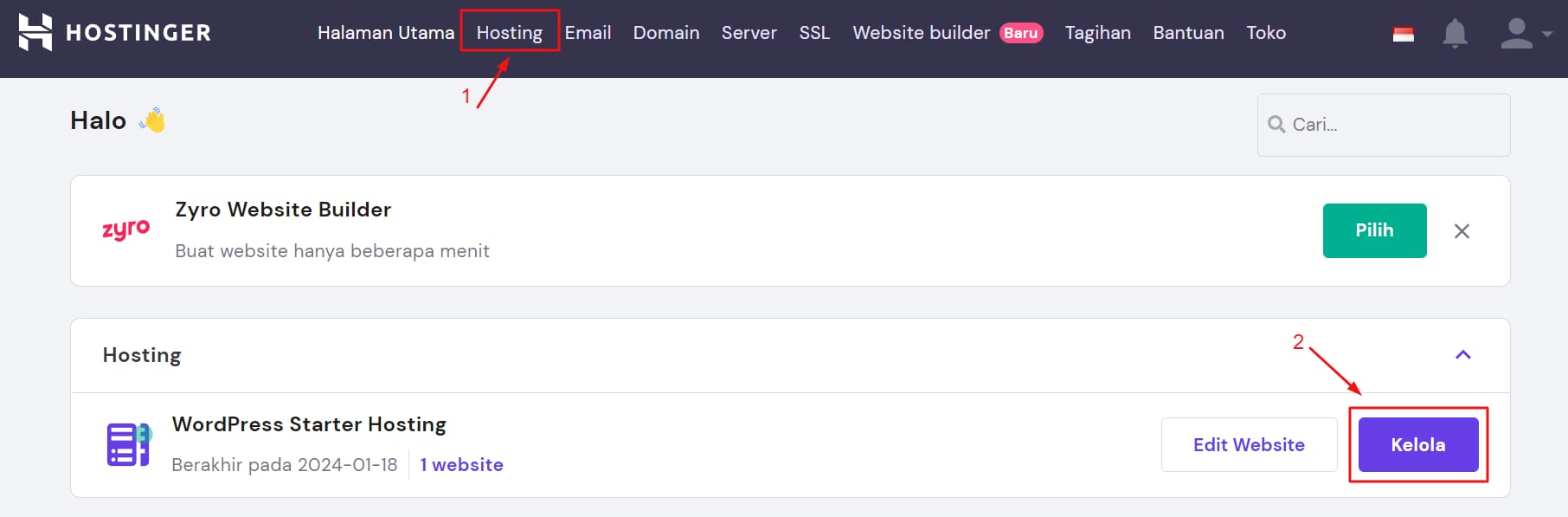
Task: Navigate to Halaman Utama
Action: 385,33
